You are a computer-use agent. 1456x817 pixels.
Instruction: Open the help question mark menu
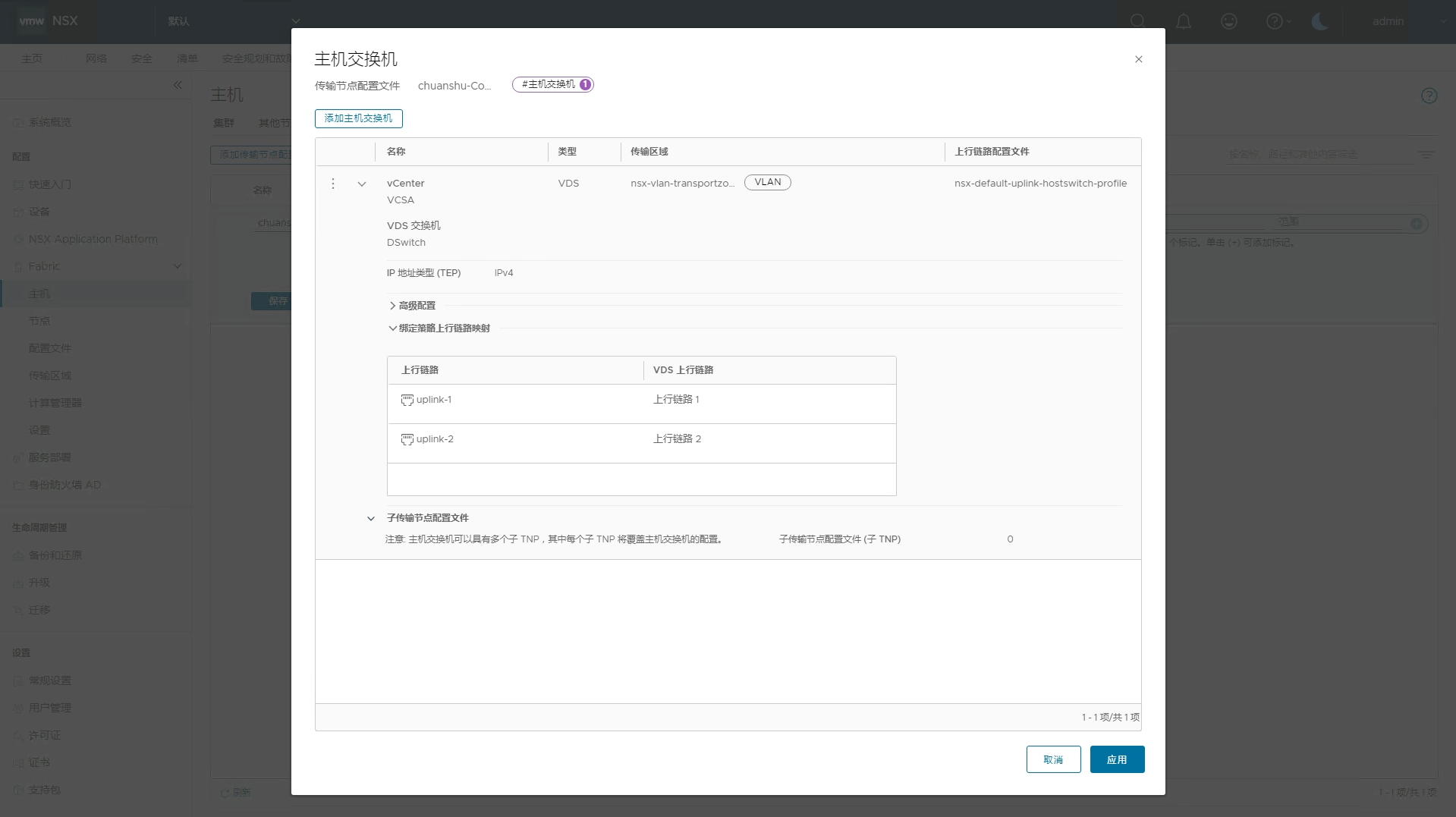1275,21
